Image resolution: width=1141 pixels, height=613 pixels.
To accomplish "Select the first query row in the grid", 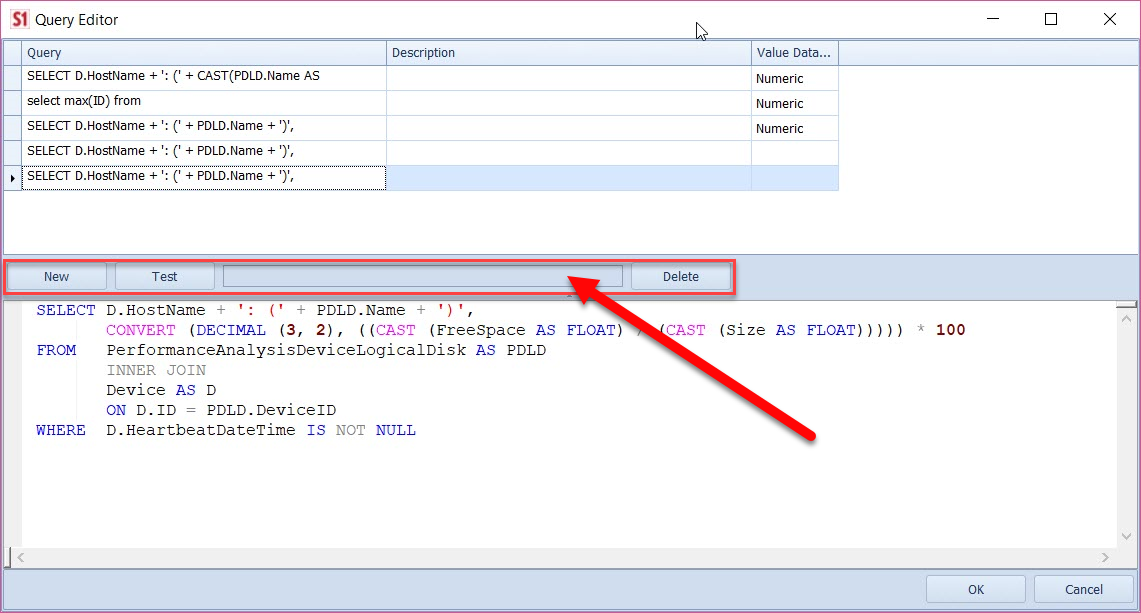I will click(200, 77).
